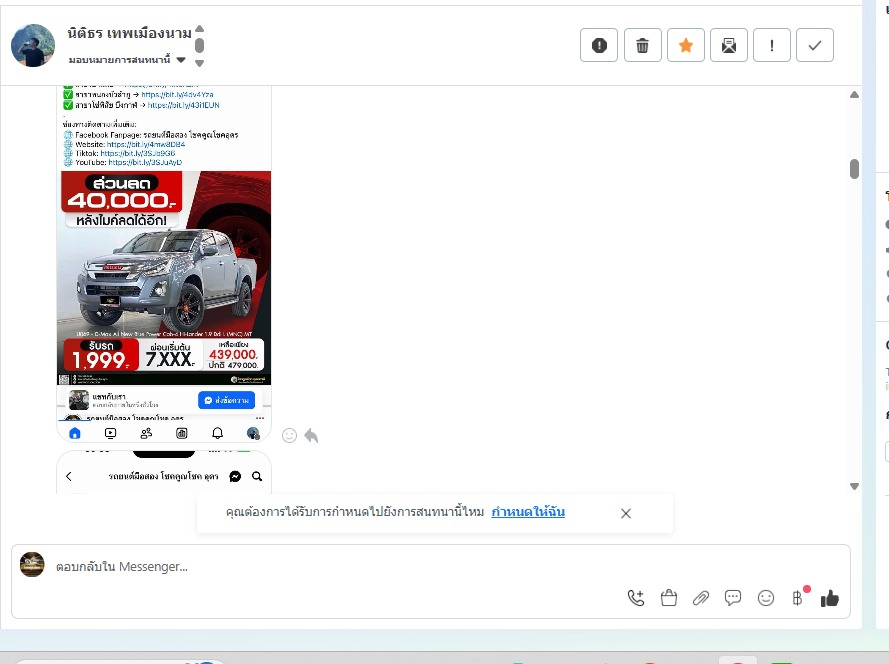Click video icon in shared phone screenshot
The image size is (889, 664).
111,433
